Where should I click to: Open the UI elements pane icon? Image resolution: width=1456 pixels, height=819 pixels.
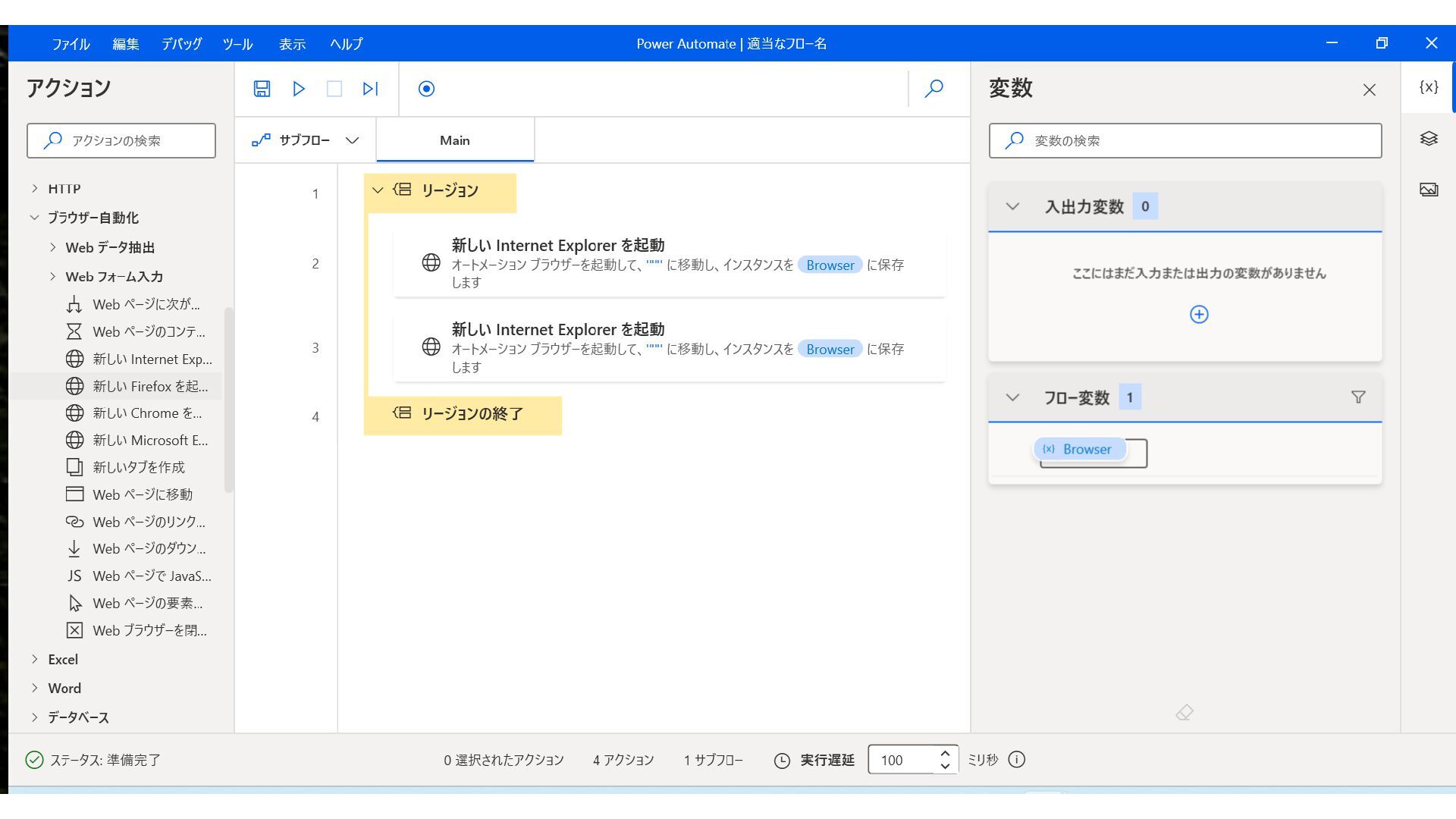pyautogui.click(x=1429, y=139)
